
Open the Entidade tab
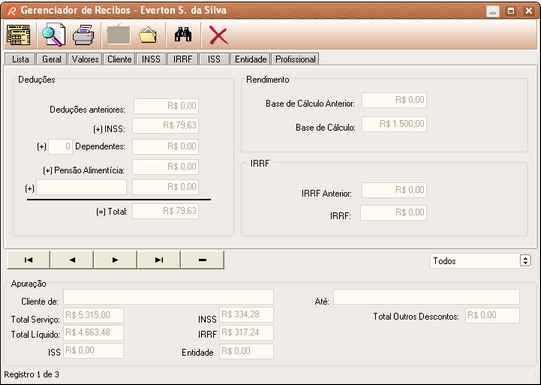250,59
